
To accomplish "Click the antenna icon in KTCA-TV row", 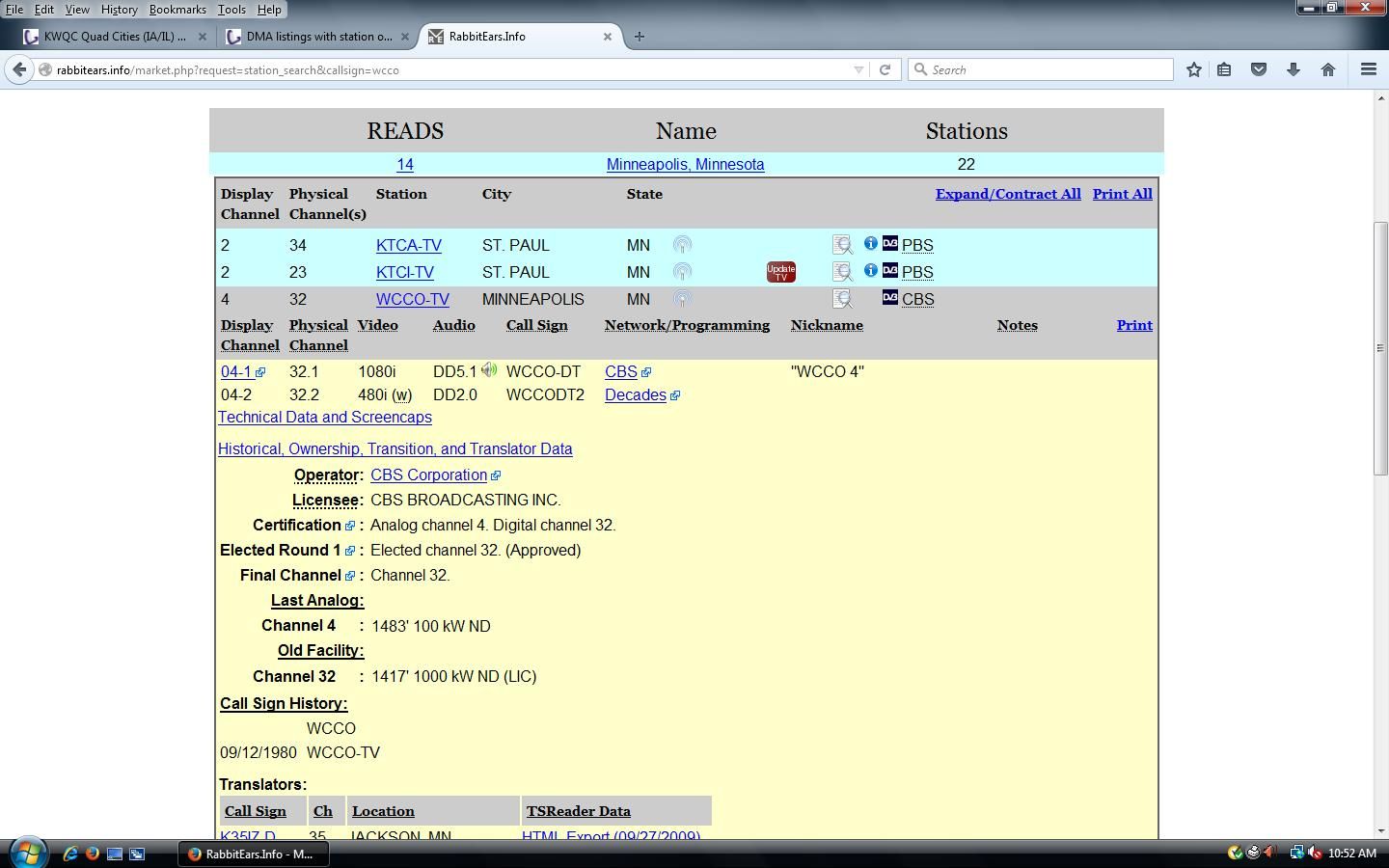I will [682, 245].
